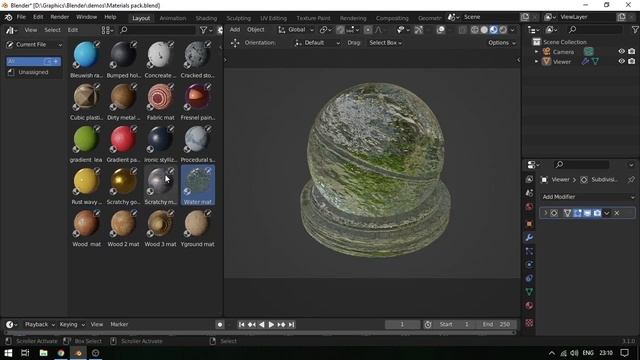Expand the Current File library dropdown
The width and height of the screenshot is (640, 360).
[35, 44]
